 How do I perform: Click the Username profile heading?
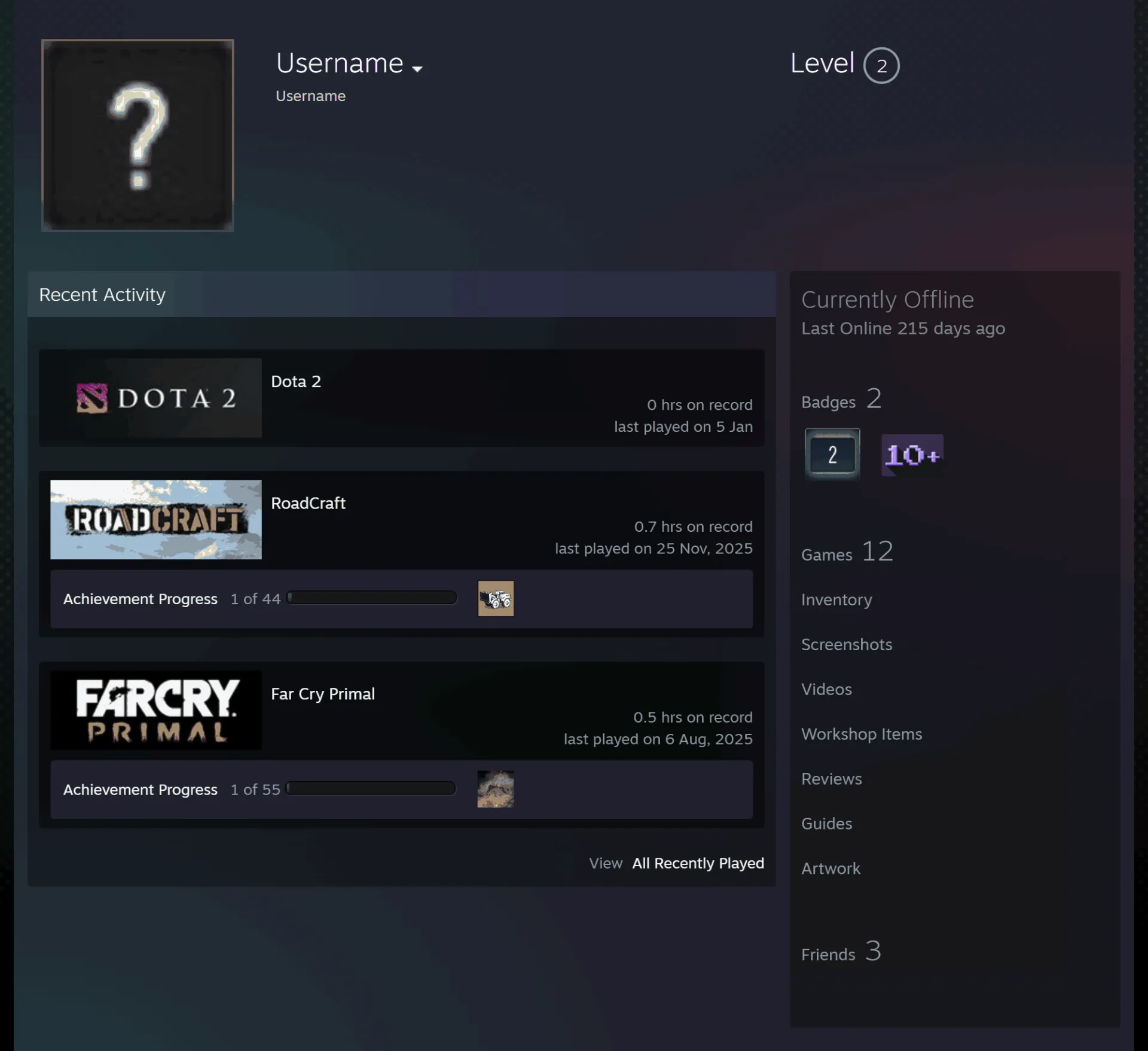340,63
